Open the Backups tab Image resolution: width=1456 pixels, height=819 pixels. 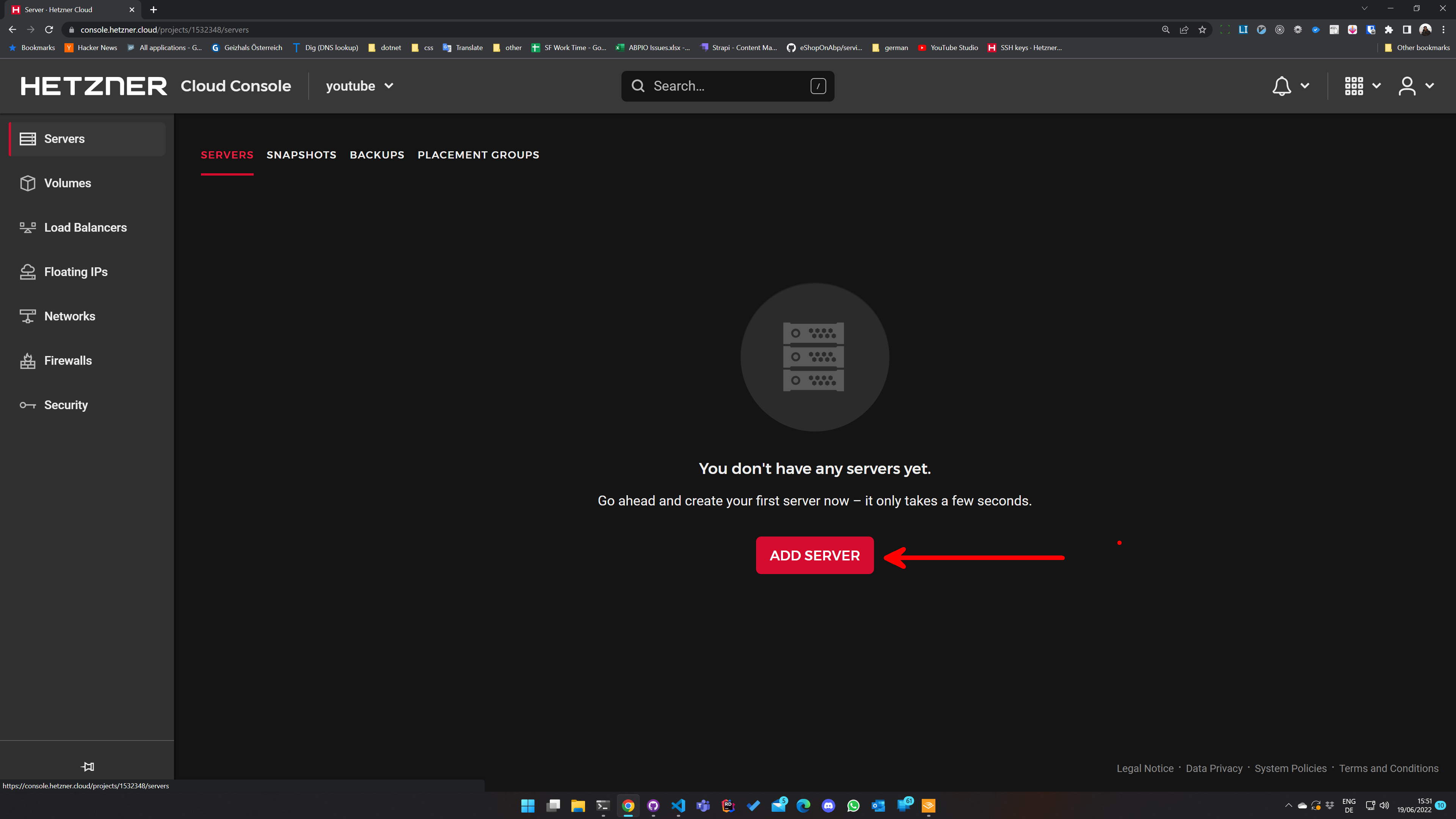coord(377,155)
